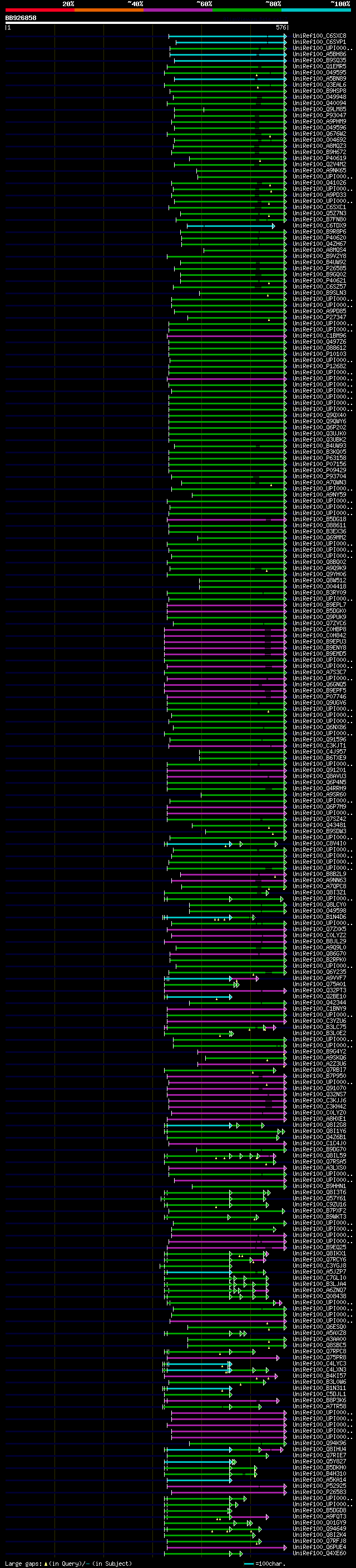Select hit label UniRef100_Q8I3Z1
The height and width of the screenshot is (1568, 356).
[319, 892]
